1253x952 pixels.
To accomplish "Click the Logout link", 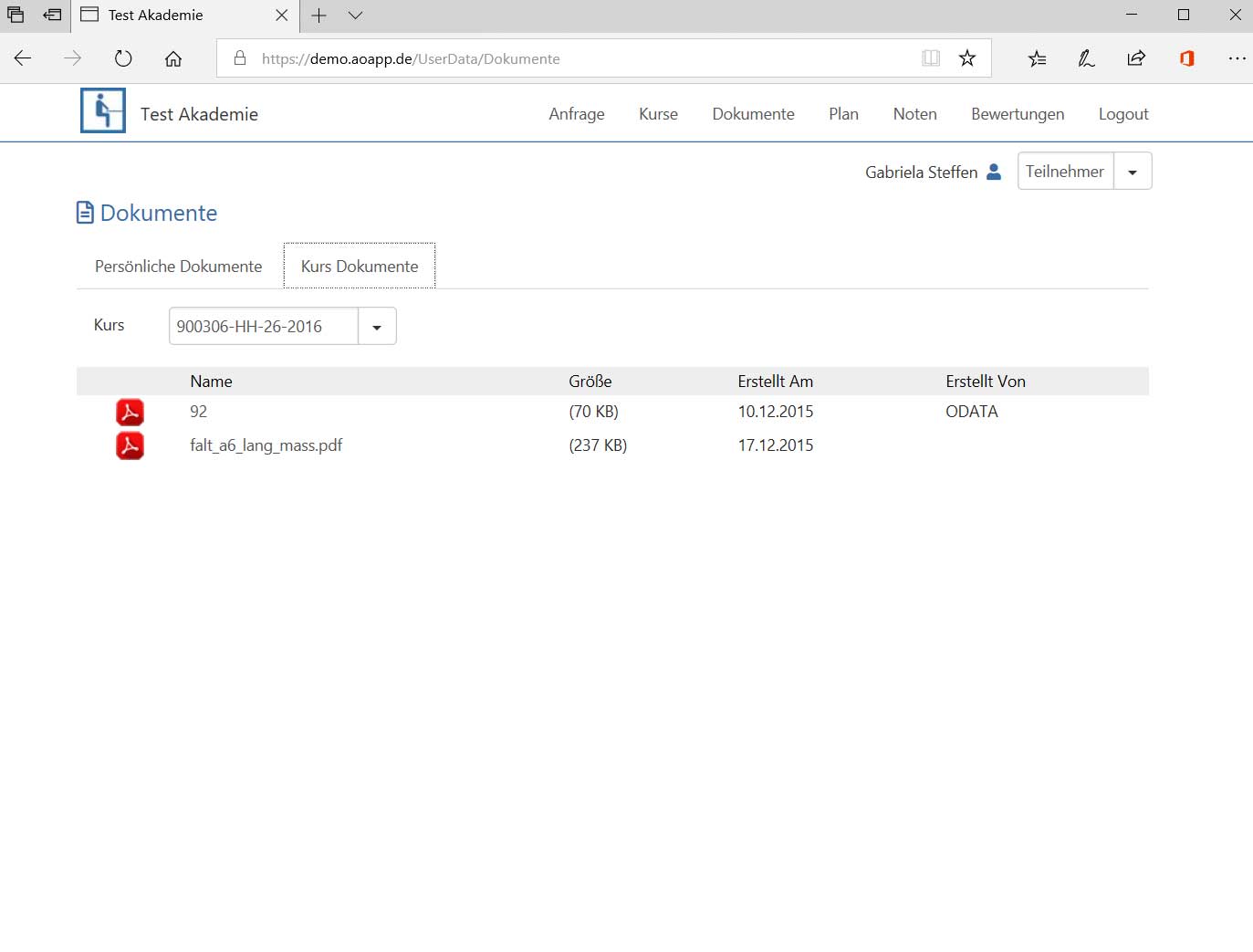I will pyautogui.click(x=1123, y=114).
